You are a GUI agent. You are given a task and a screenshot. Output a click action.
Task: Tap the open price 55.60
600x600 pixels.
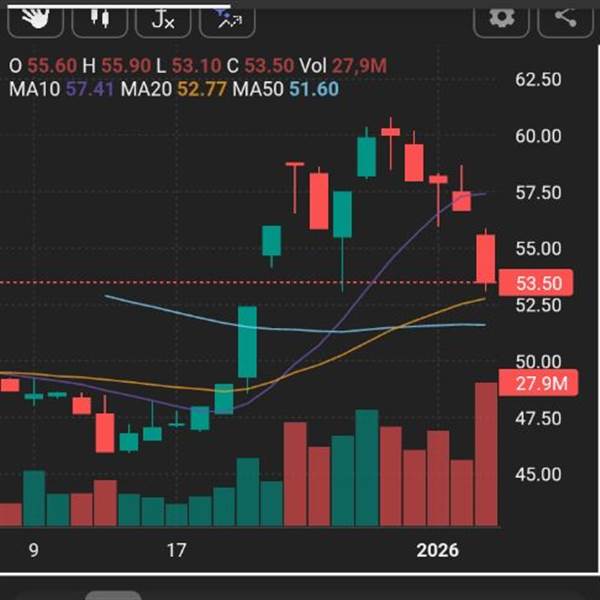pos(52,66)
